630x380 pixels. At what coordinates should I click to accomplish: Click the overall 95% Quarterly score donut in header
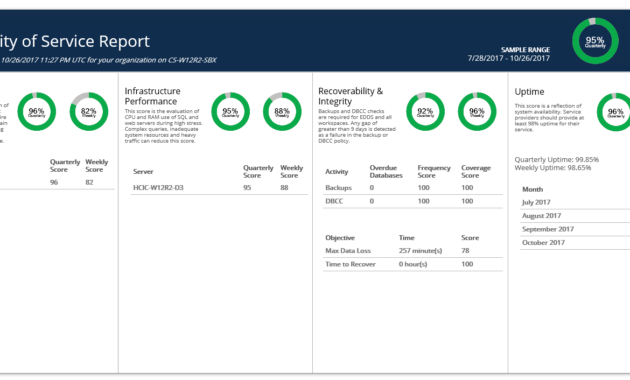595,41
